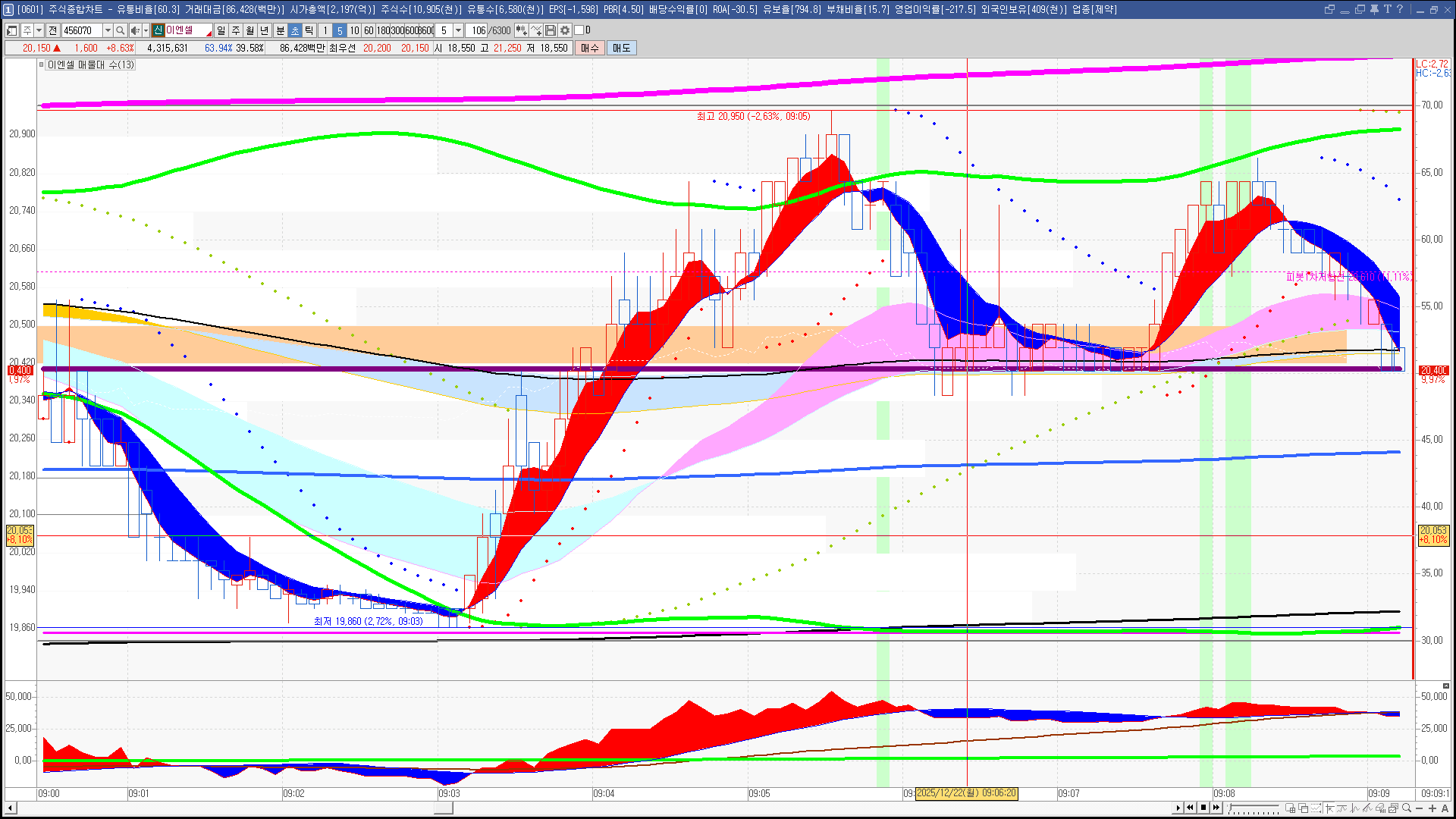Toggle the 이엔셀 매물대 indicator checkbox

tap(42, 65)
